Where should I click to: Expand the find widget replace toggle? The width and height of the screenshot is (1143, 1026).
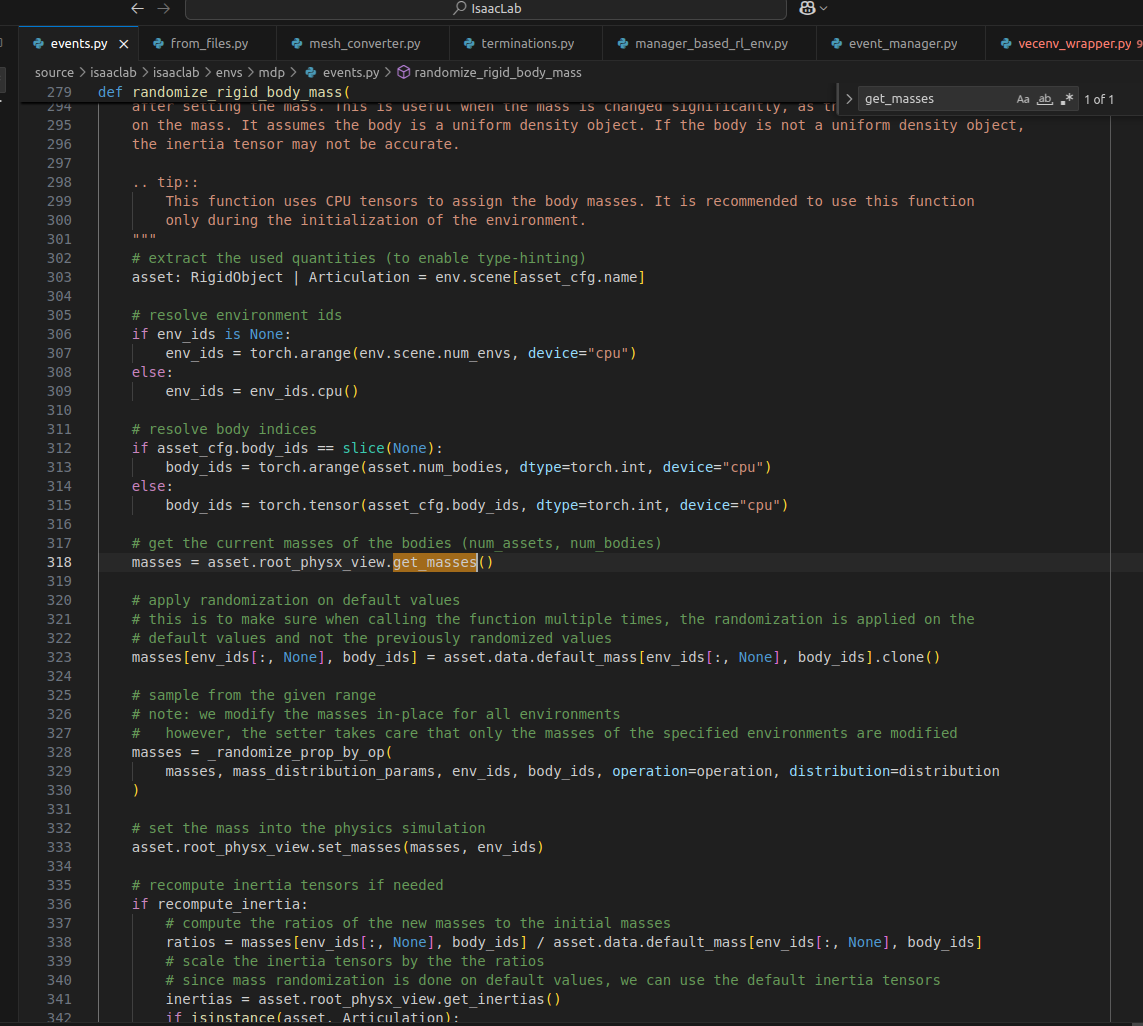[849, 98]
